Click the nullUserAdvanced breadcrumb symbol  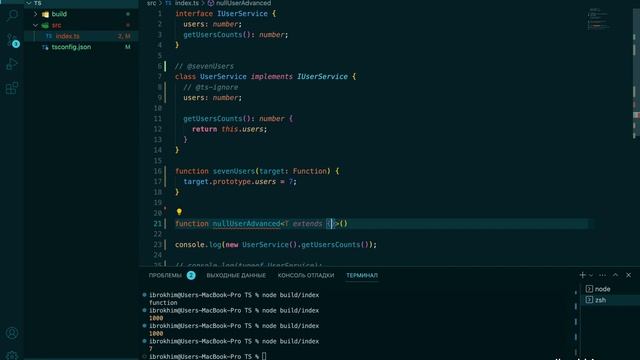coord(243,3)
